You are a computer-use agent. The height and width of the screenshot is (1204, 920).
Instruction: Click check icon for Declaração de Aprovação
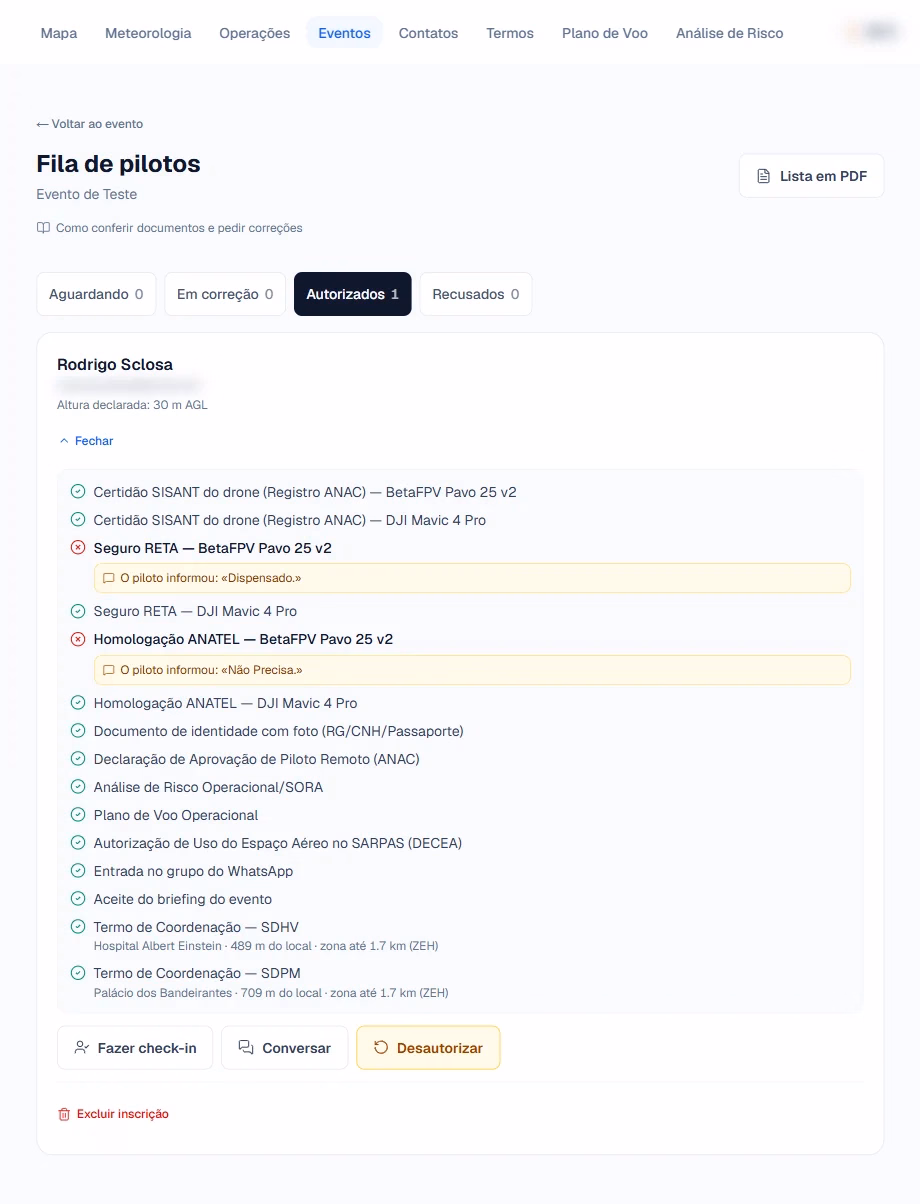(x=78, y=759)
